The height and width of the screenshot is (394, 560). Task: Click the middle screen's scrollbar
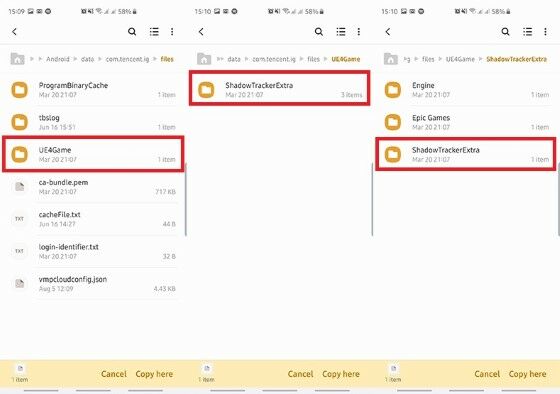[x=372, y=199]
